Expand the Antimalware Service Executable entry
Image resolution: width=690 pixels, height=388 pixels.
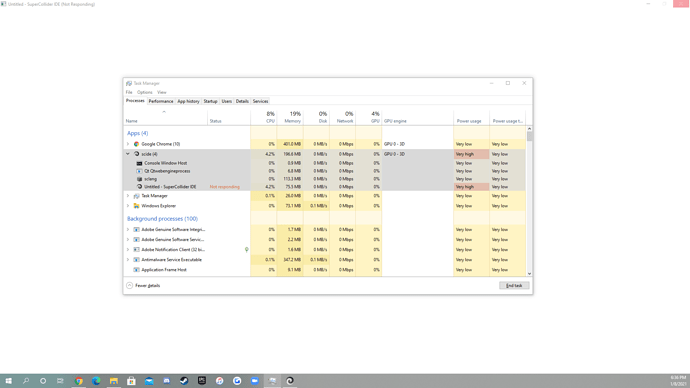128,260
